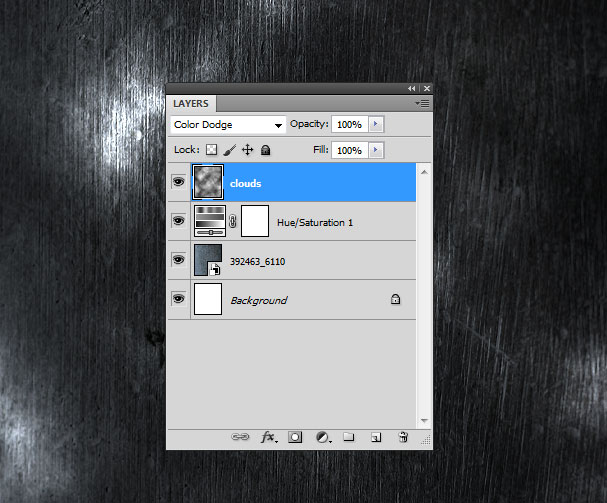The image size is (607, 503).
Task: Click the clouds layer name
Action: click(245, 183)
